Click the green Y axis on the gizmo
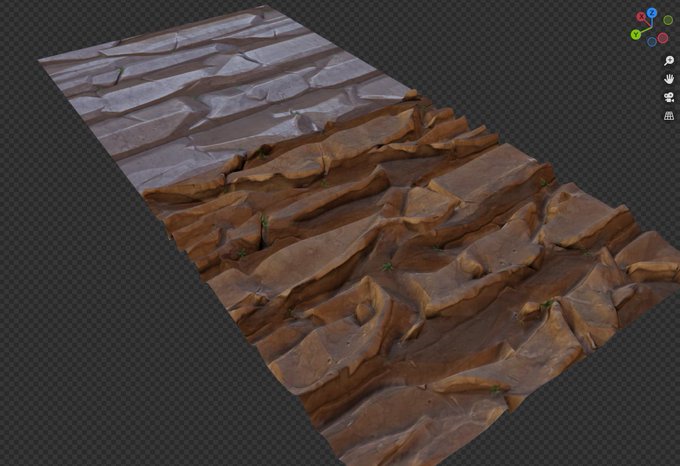This screenshot has height=466, width=680. (x=636, y=35)
